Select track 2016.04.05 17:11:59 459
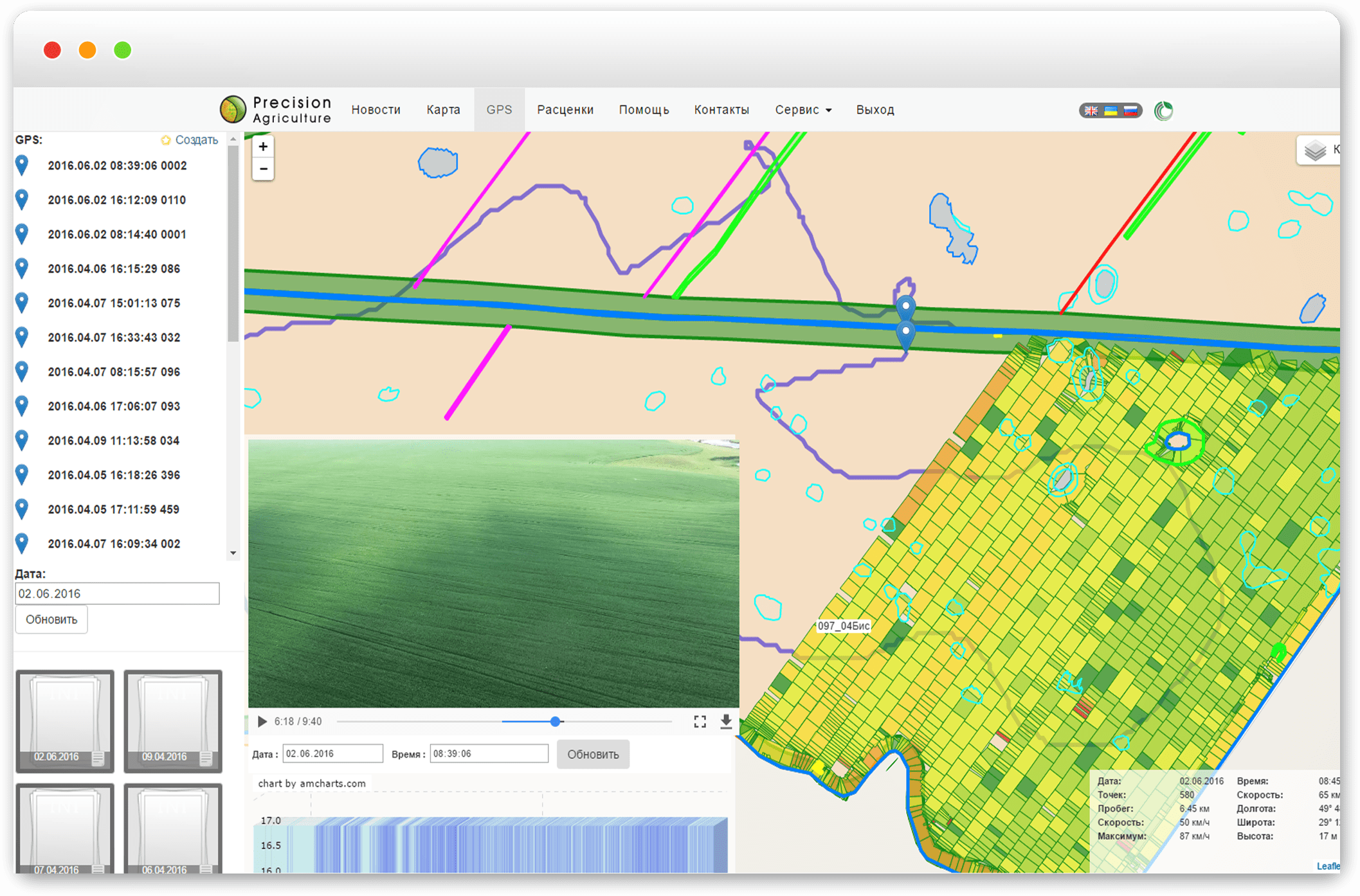The image size is (1360, 896). [114, 510]
